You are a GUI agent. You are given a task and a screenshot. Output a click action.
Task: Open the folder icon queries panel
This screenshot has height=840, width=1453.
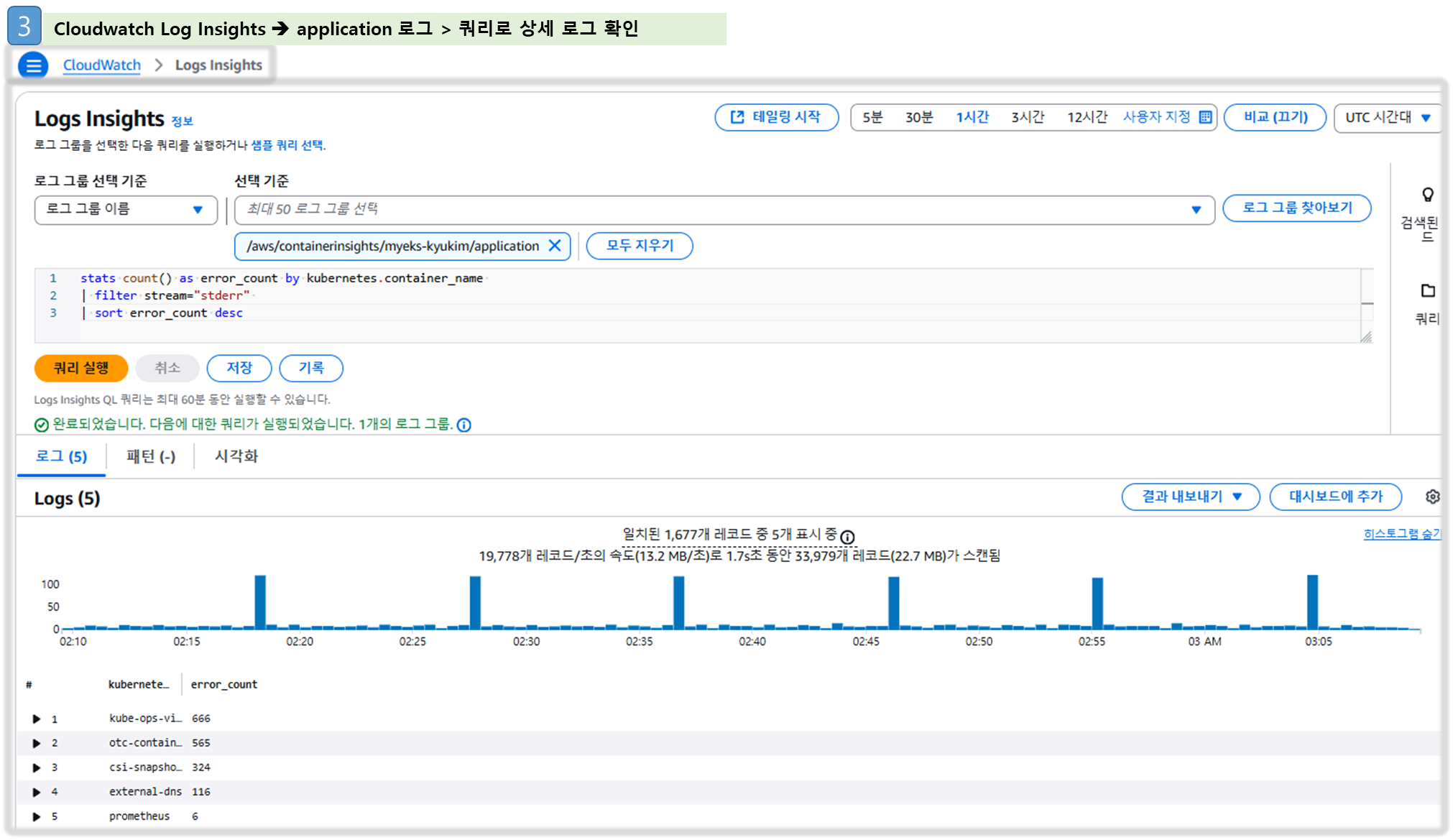click(x=1427, y=291)
